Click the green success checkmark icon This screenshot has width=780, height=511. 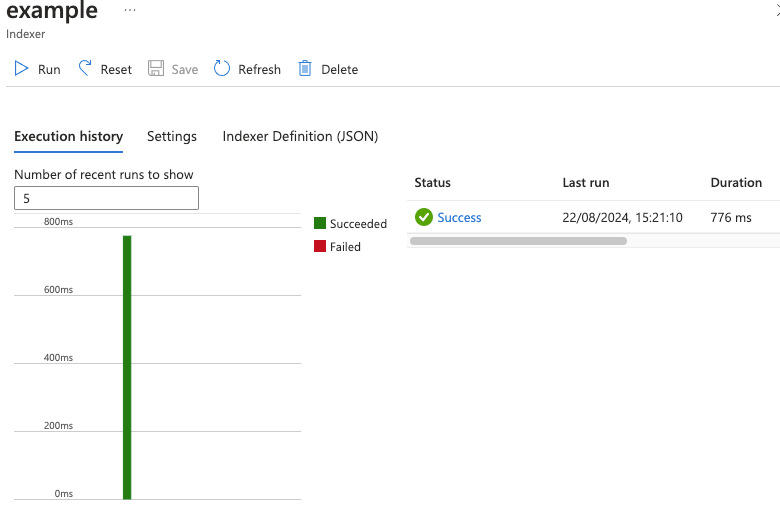[424, 217]
